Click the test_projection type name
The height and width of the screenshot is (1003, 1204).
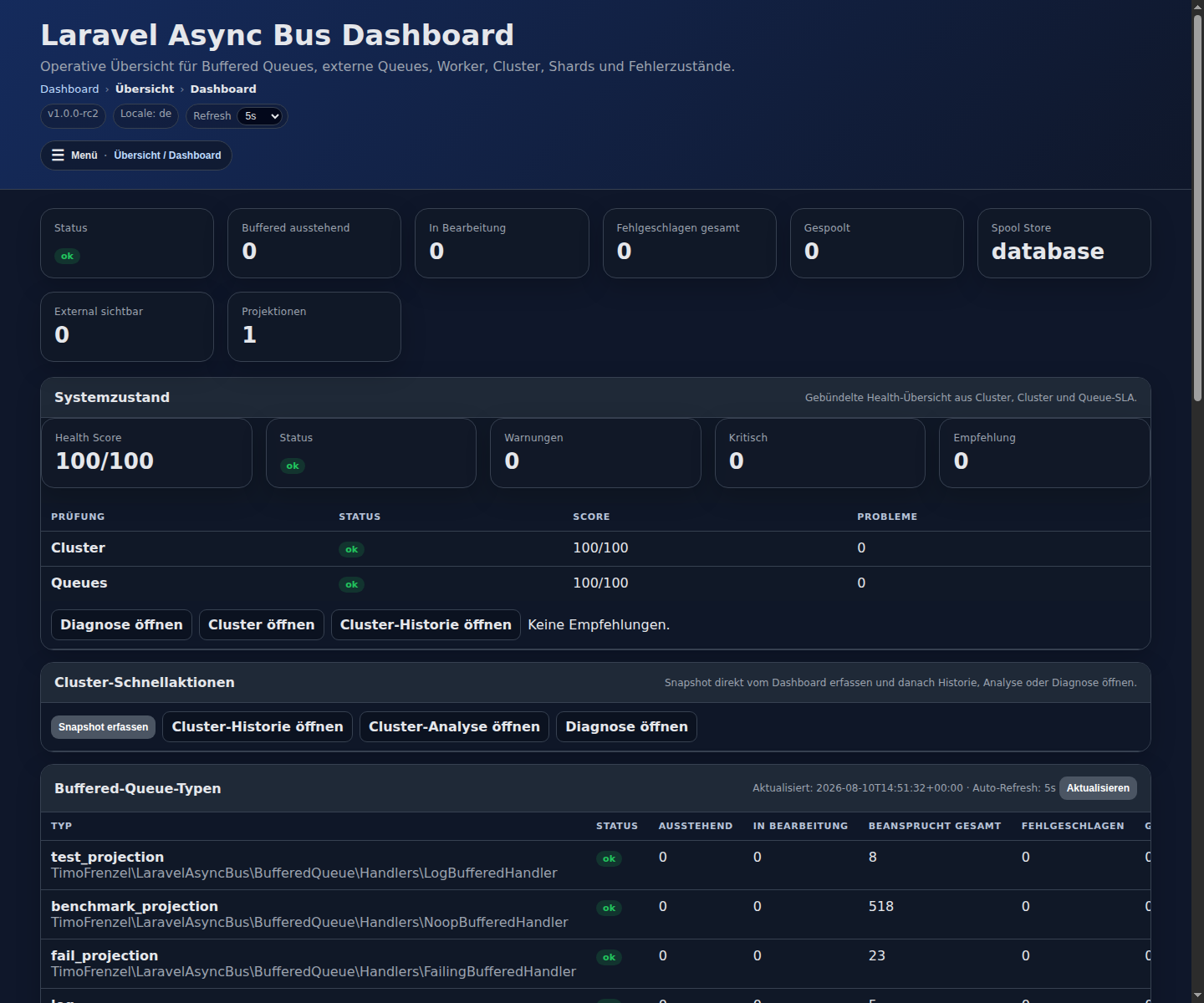(107, 858)
